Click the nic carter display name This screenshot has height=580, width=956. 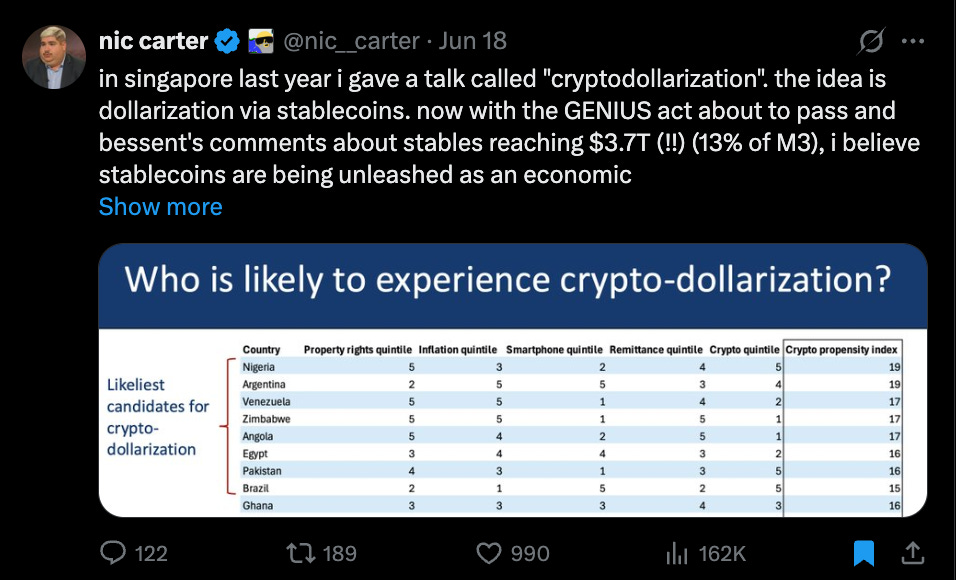point(154,41)
